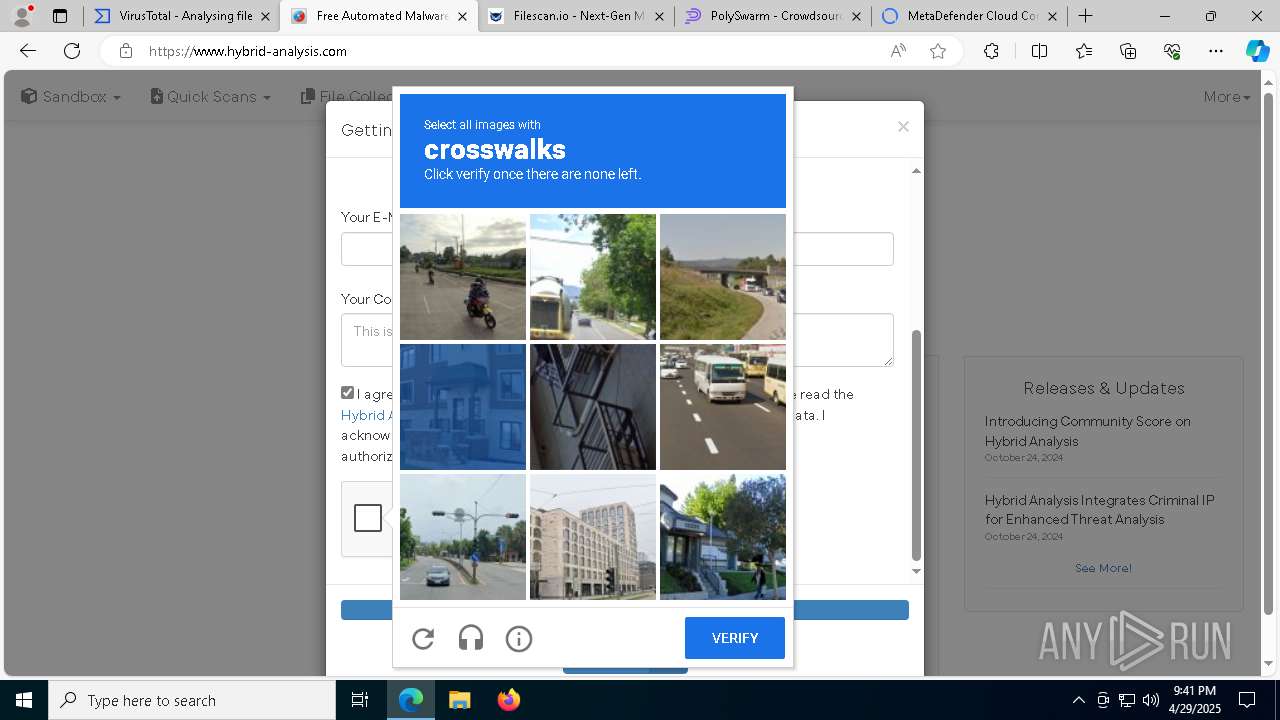This screenshot has width=1280, height=720.
Task: Open the volume icon in system tray
Action: pyautogui.click(x=1150, y=700)
